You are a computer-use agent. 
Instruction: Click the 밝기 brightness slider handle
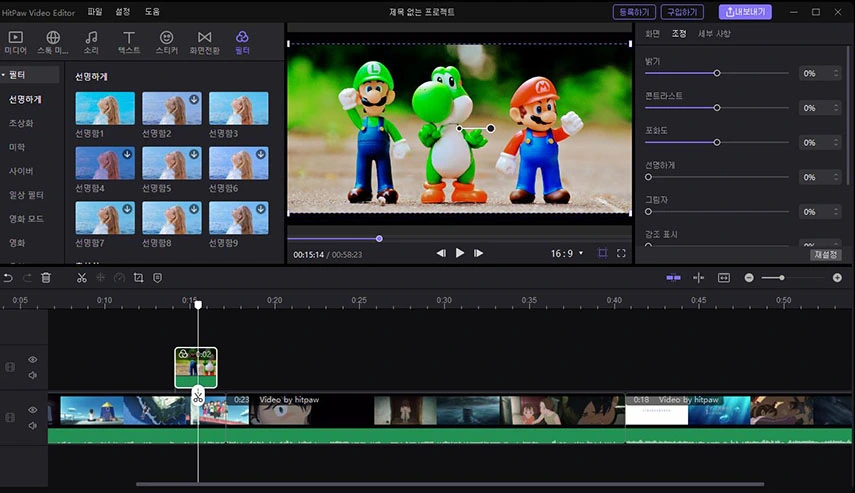point(717,73)
